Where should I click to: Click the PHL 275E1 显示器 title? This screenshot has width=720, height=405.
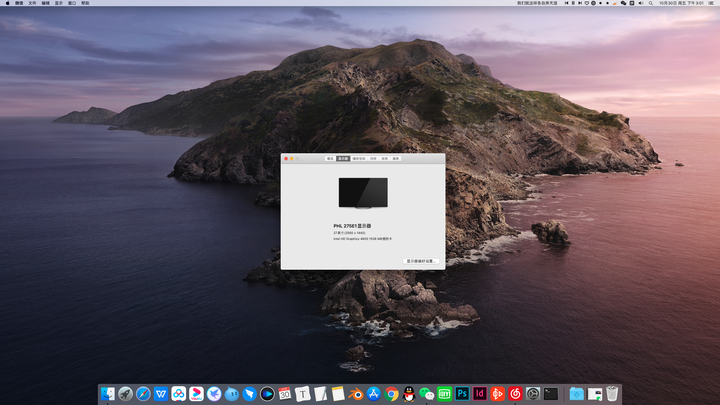coord(352,226)
